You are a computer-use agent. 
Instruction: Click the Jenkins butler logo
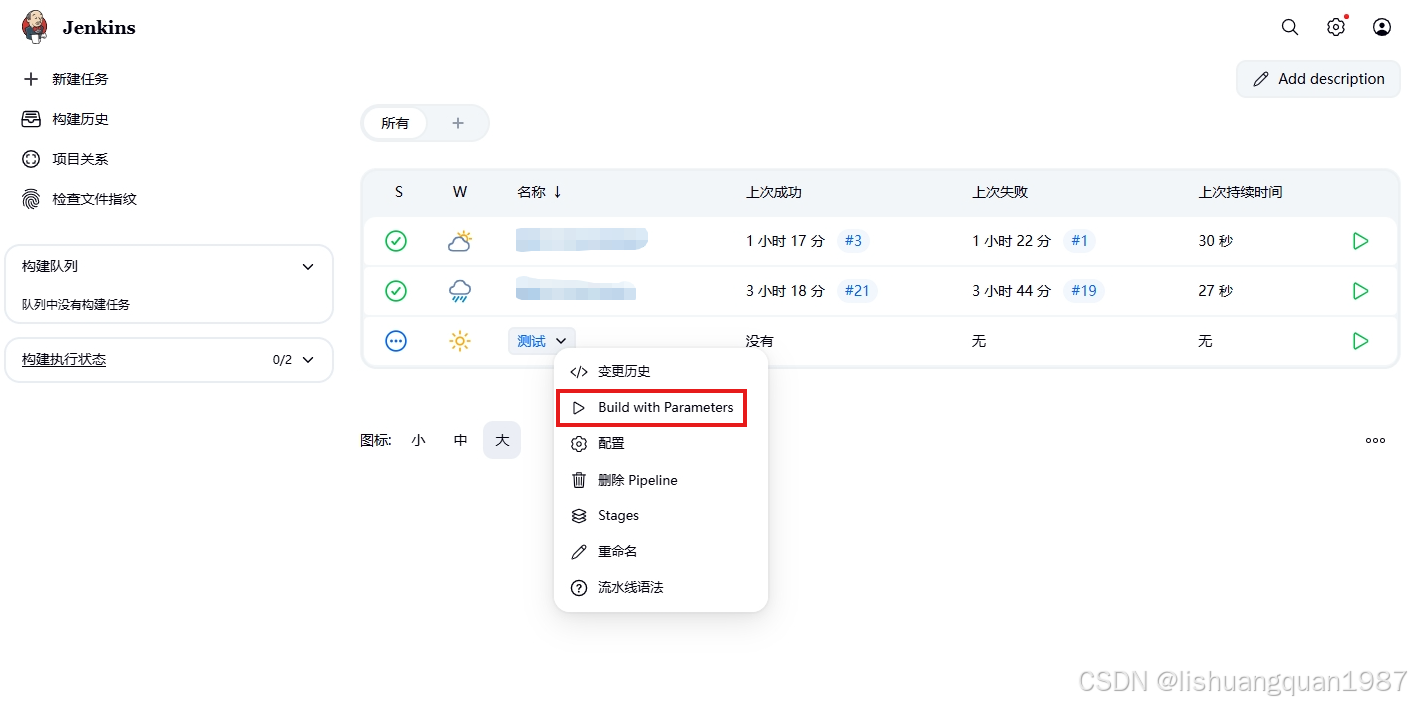(35, 27)
